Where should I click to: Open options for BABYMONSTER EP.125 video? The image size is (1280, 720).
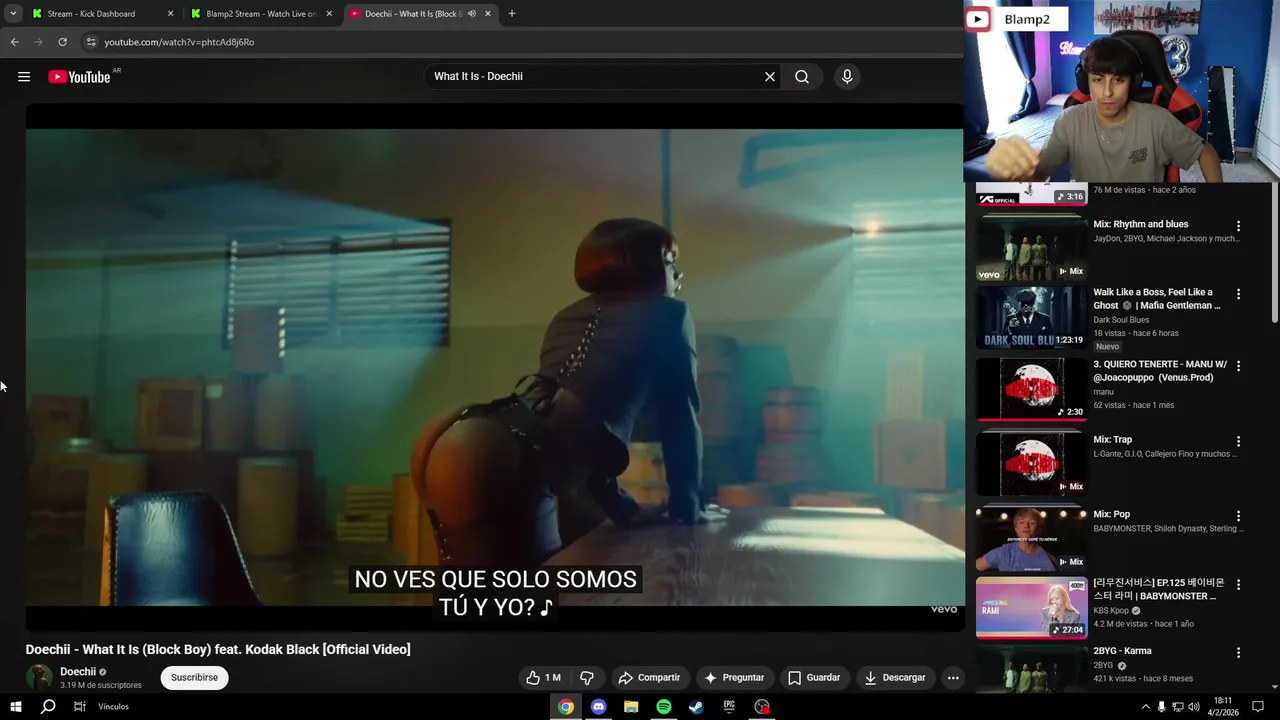tap(1238, 585)
